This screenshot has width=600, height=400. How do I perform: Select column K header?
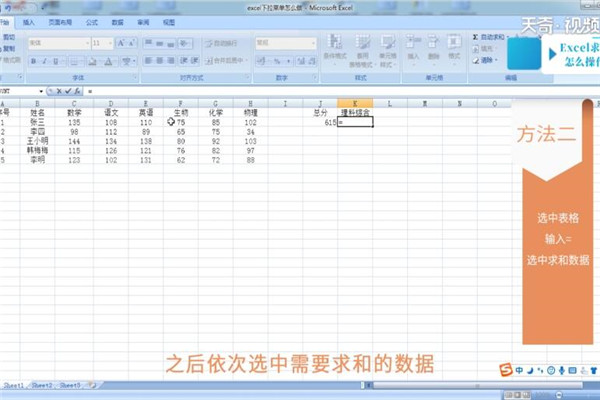pyautogui.click(x=355, y=103)
